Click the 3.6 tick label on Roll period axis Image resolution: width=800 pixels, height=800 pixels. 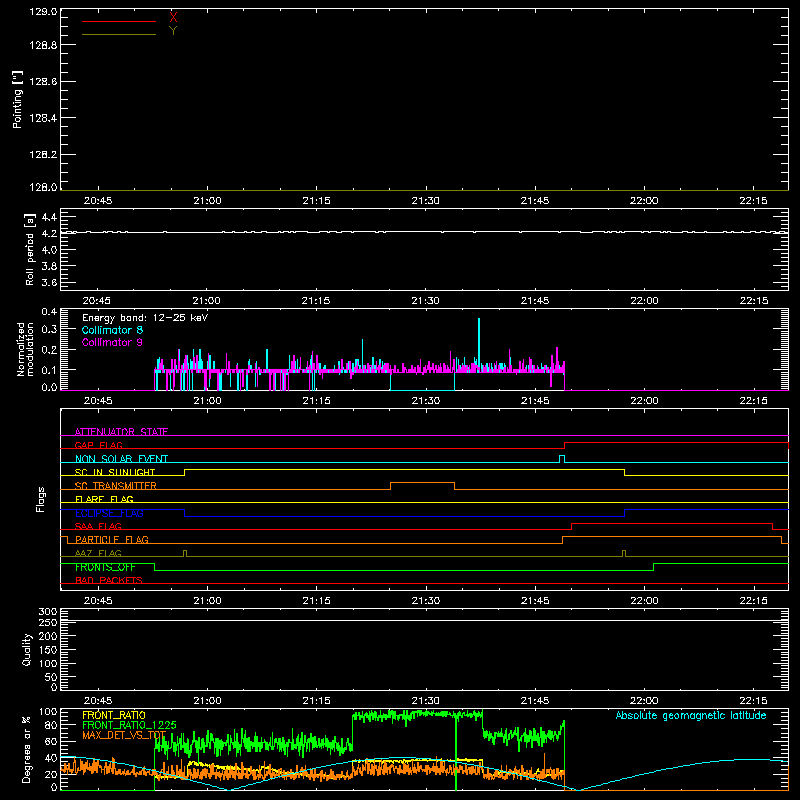click(x=49, y=282)
